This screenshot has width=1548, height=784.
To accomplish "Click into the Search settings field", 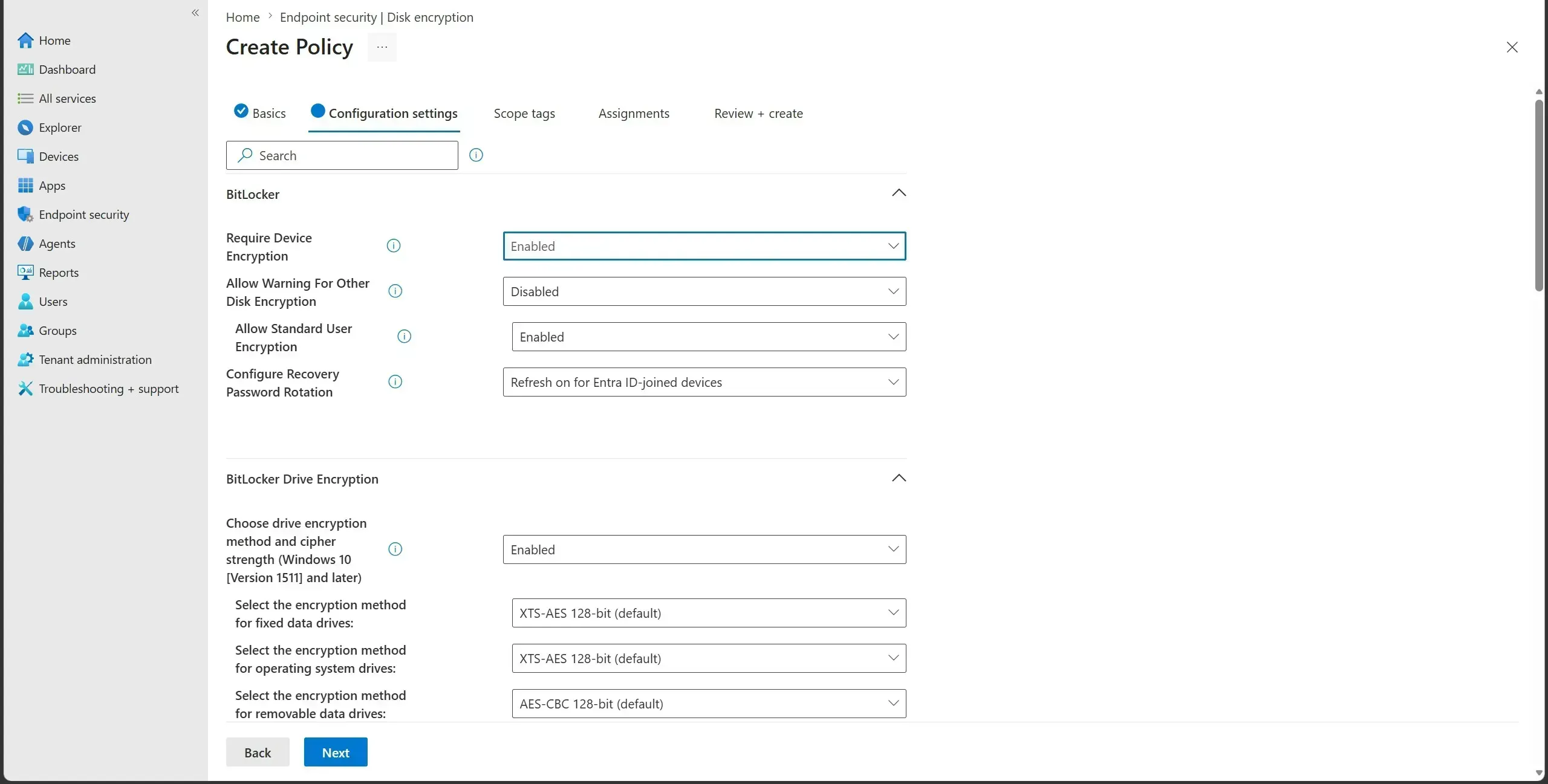I will pos(342,155).
